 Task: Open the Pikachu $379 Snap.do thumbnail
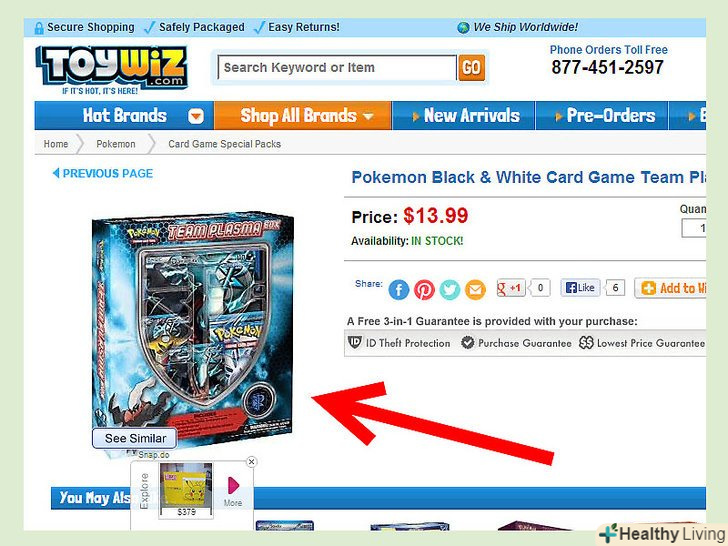pyautogui.click(x=186, y=490)
